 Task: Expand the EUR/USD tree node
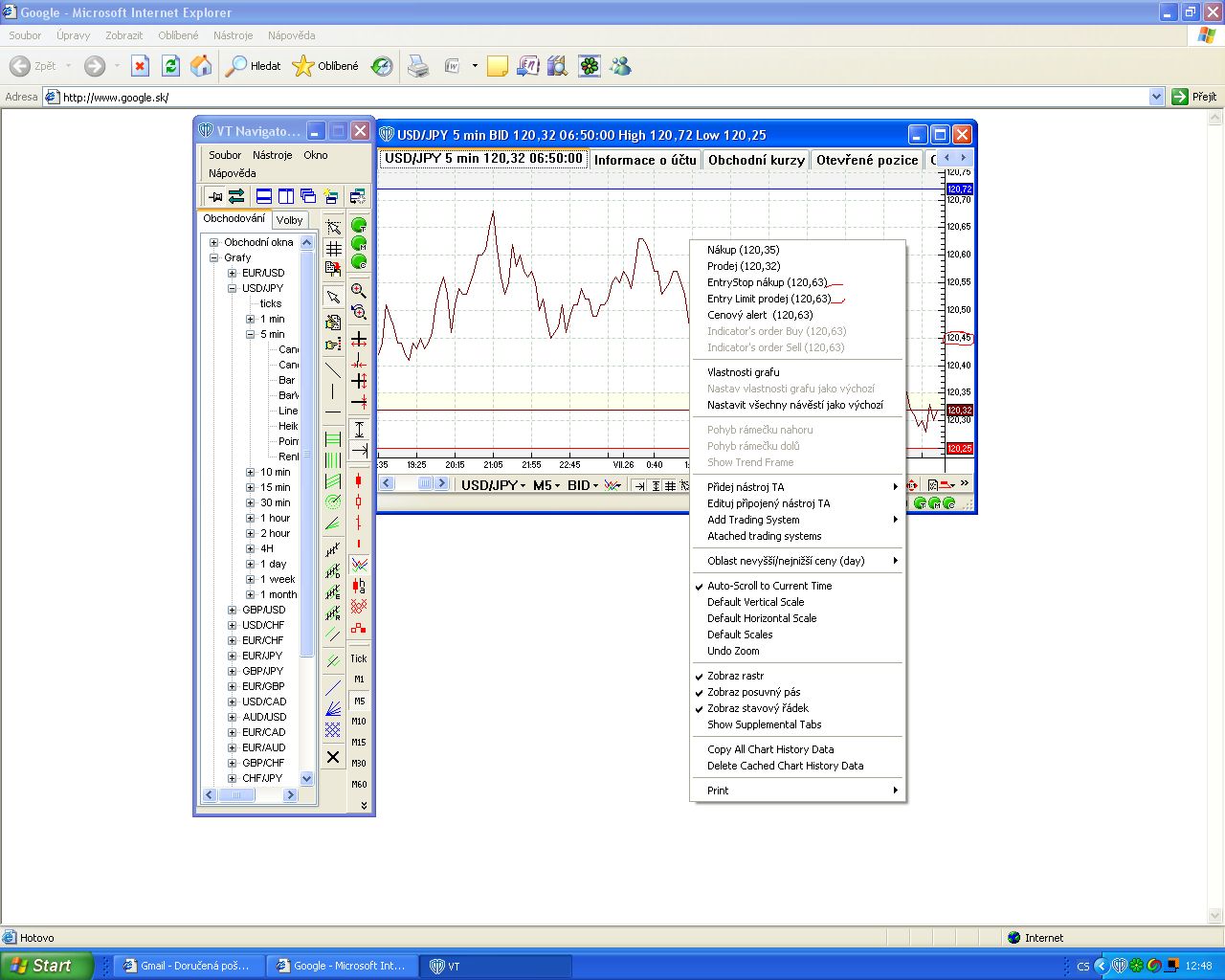tap(232, 273)
